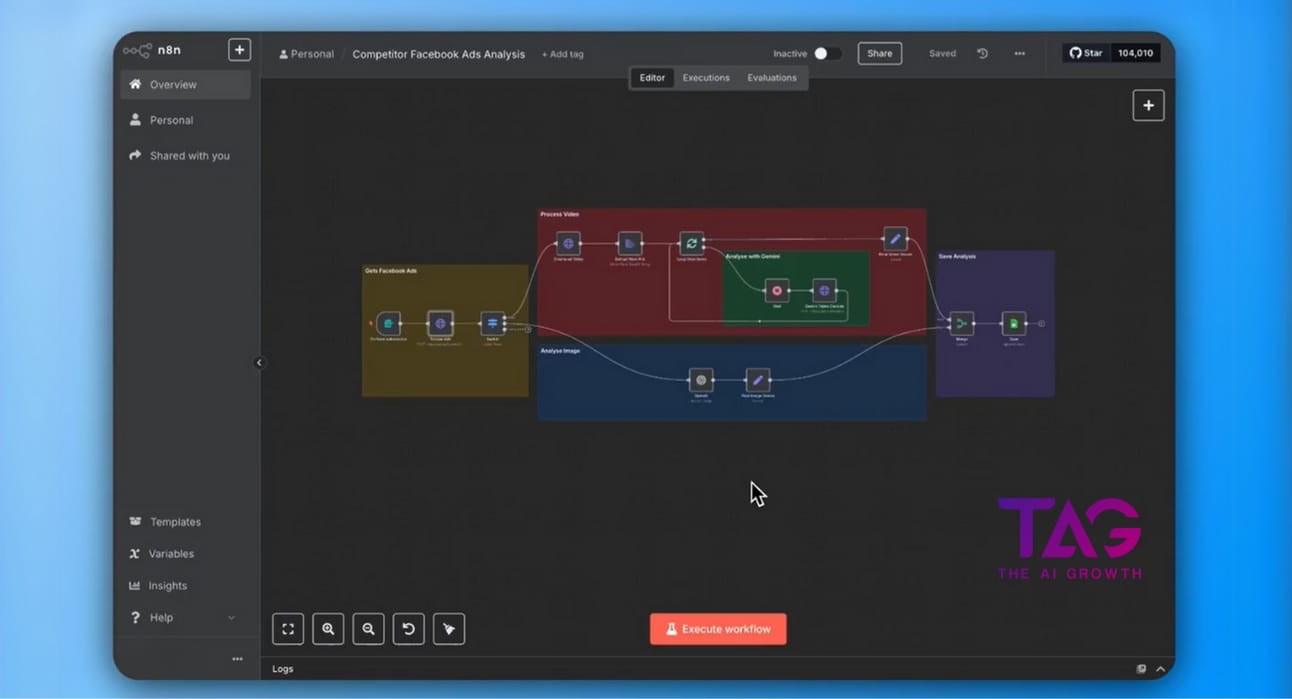The height and width of the screenshot is (699, 1292).
Task: Click Add tag next to the workflow name
Action: click(563, 54)
